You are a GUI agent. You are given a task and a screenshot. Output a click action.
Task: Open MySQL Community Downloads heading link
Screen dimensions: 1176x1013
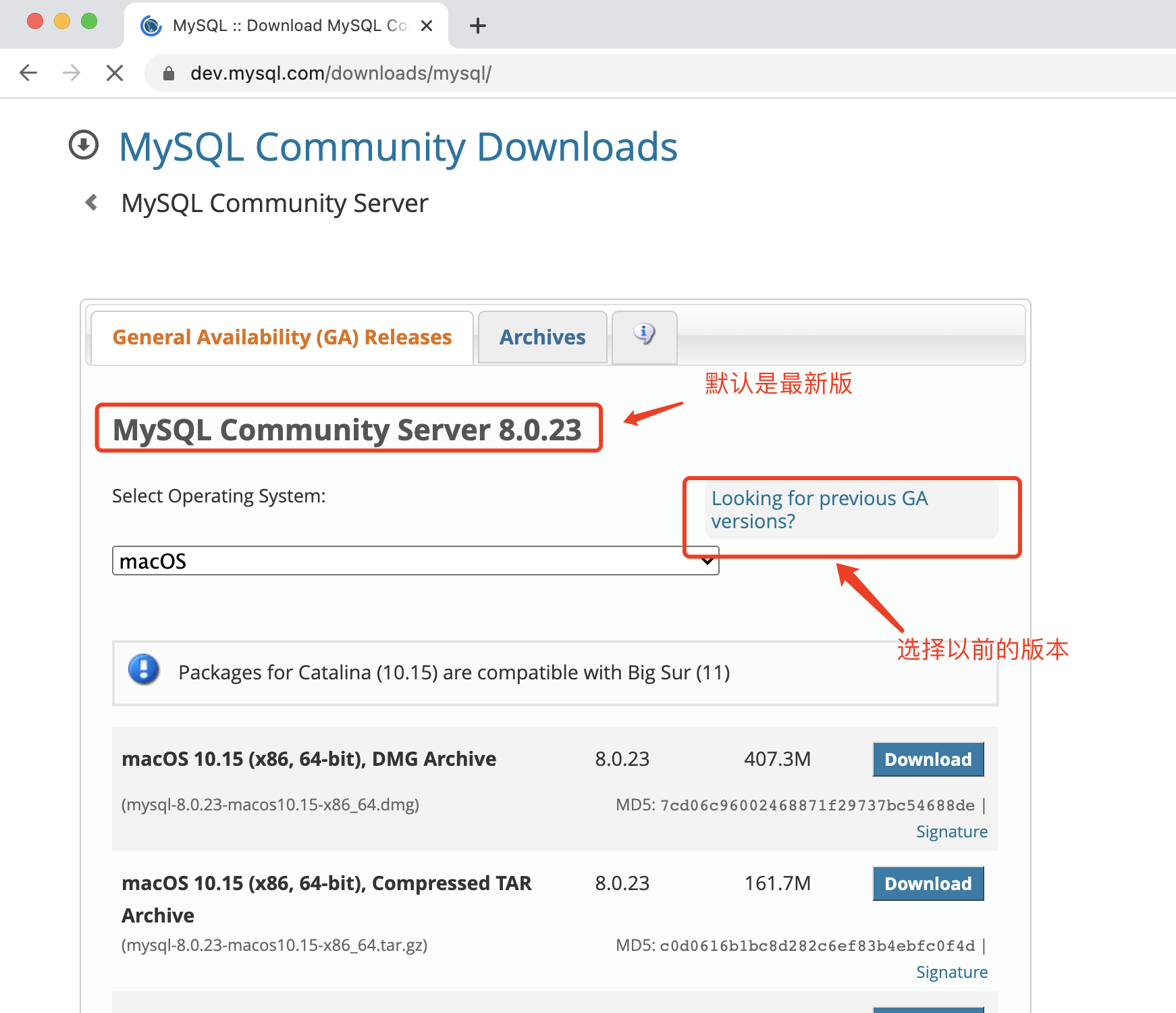coord(398,147)
